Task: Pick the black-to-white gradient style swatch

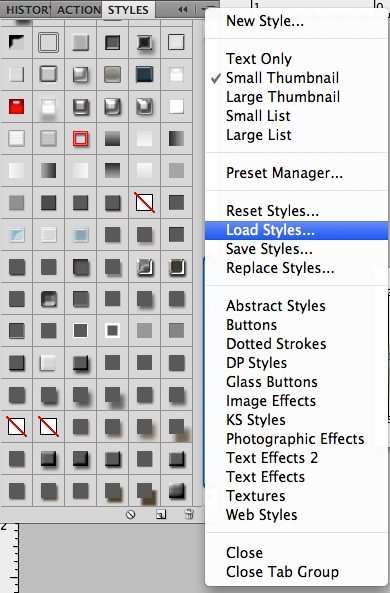Action: pos(176,138)
